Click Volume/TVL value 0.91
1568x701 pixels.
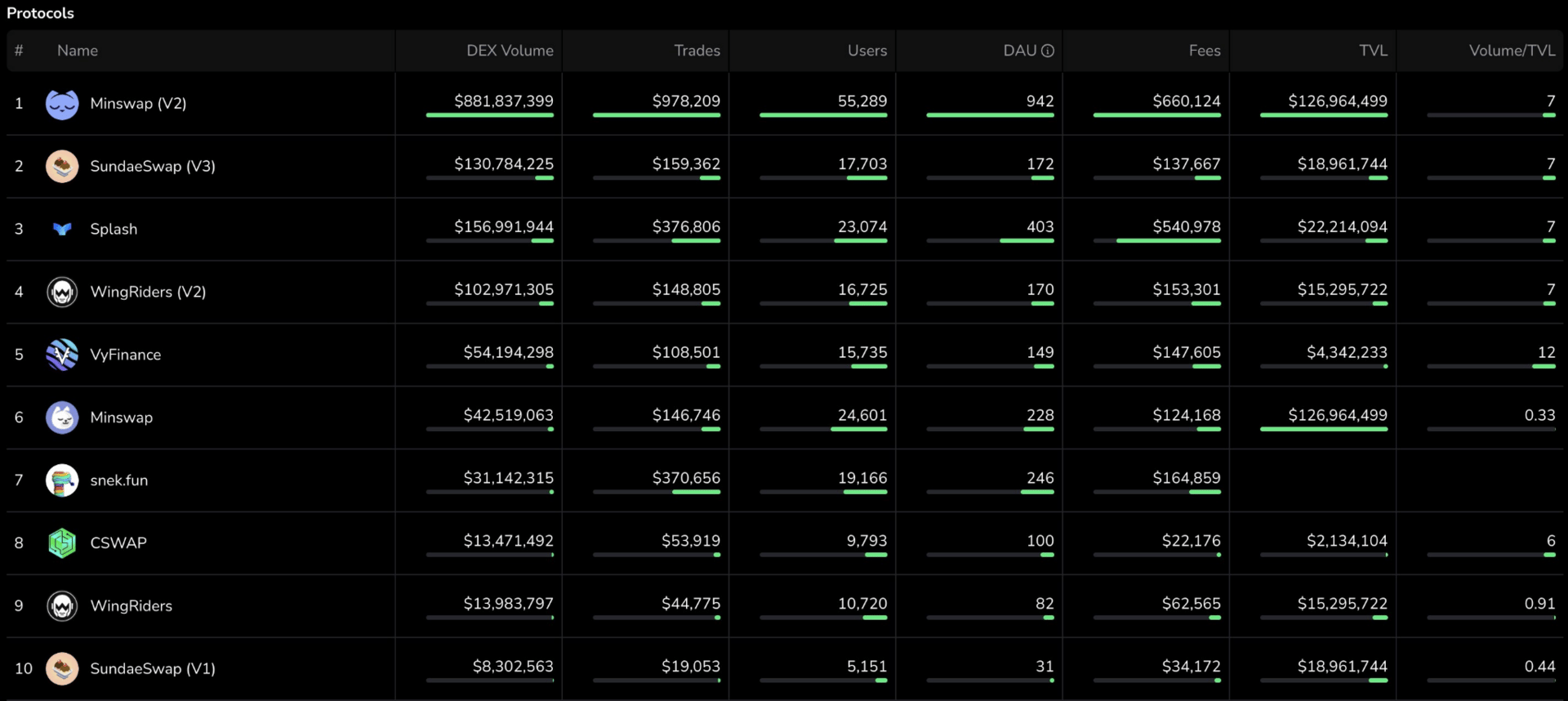tap(1539, 604)
